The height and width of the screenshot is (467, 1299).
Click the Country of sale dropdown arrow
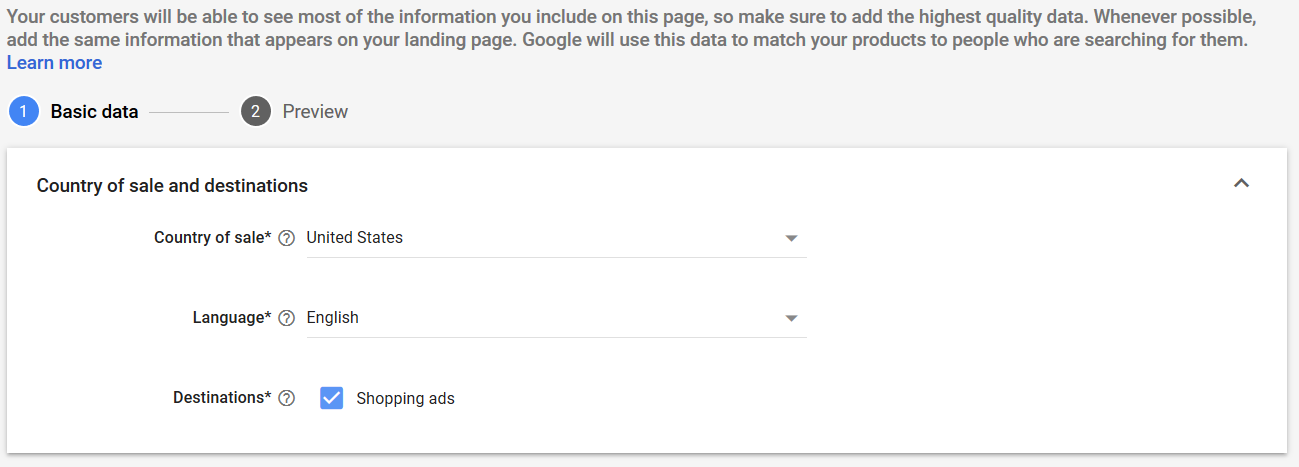[x=791, y=238]
